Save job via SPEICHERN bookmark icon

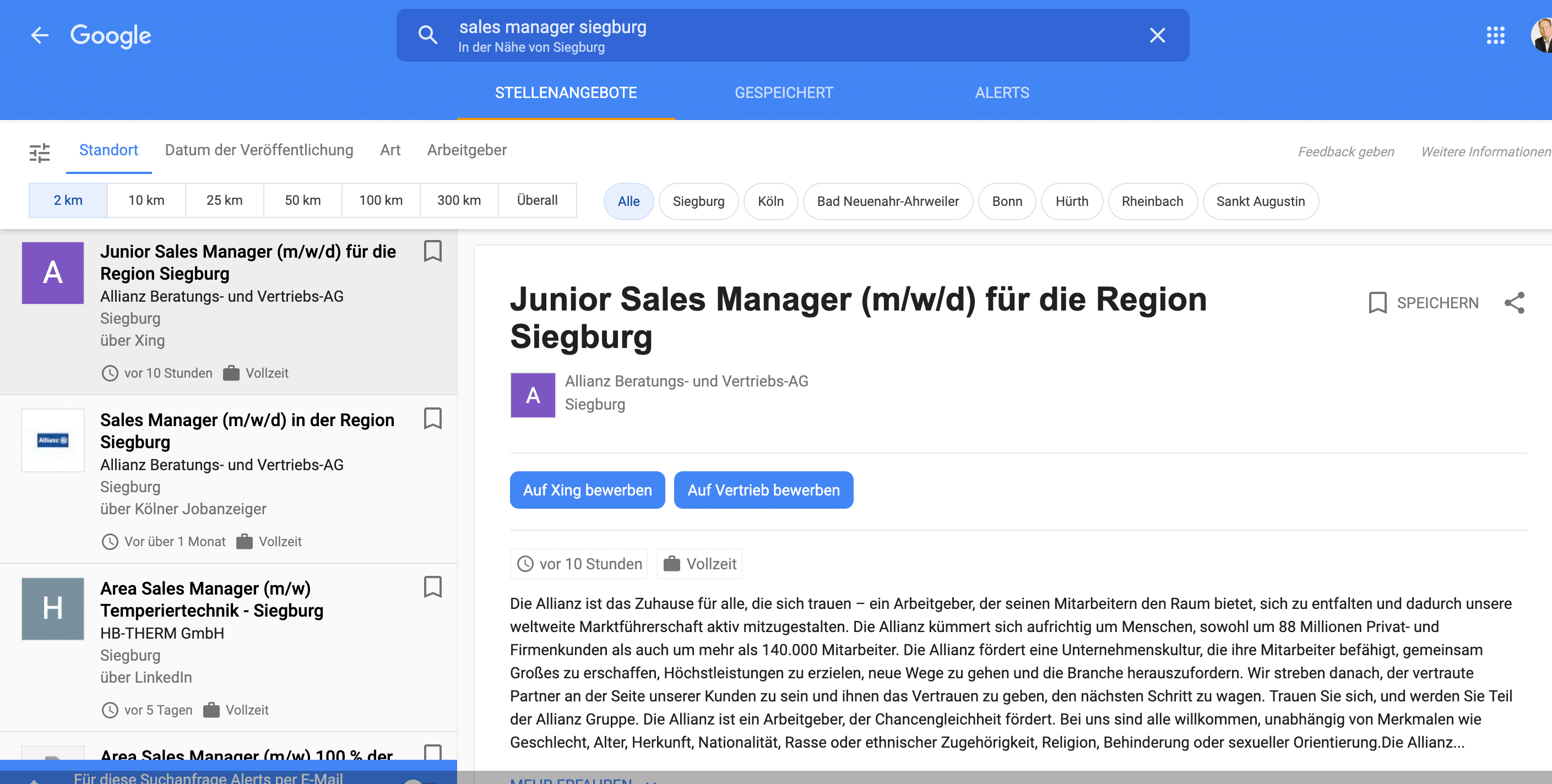click(x=1377, y=303)
